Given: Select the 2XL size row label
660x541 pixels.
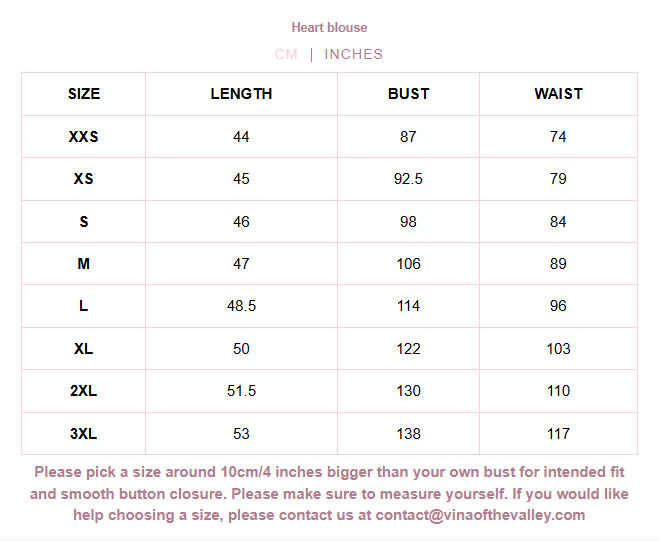Looking at the screenshot, I should pos(84,391).
